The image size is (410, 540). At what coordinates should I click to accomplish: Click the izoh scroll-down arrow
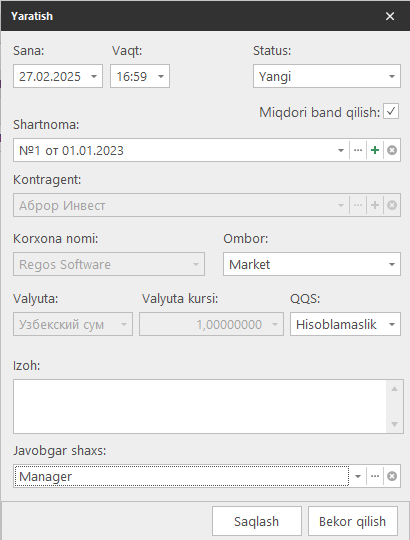coord(395,424)
